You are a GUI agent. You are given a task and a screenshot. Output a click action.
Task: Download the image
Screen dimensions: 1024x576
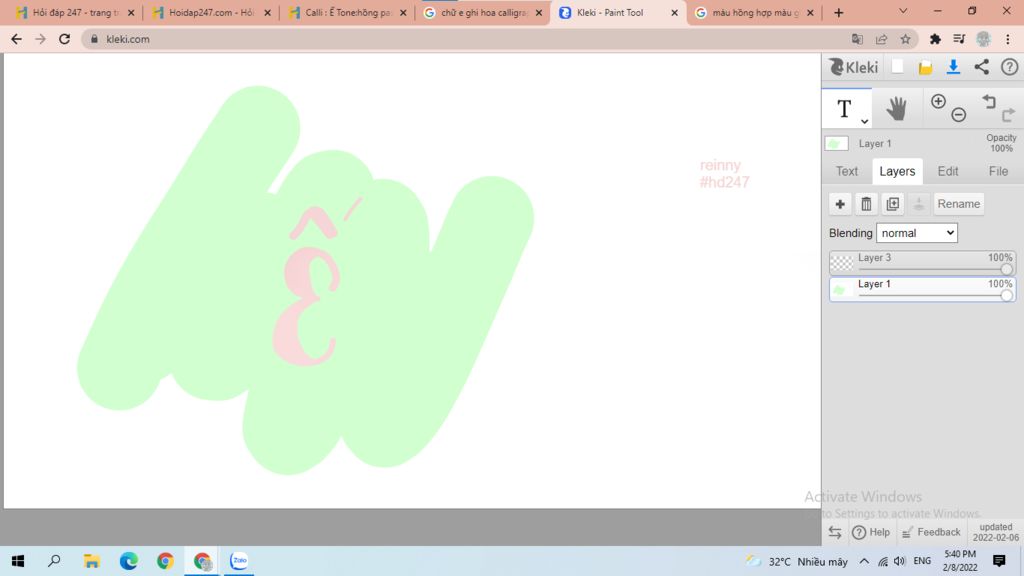click(x=953, y=67)
